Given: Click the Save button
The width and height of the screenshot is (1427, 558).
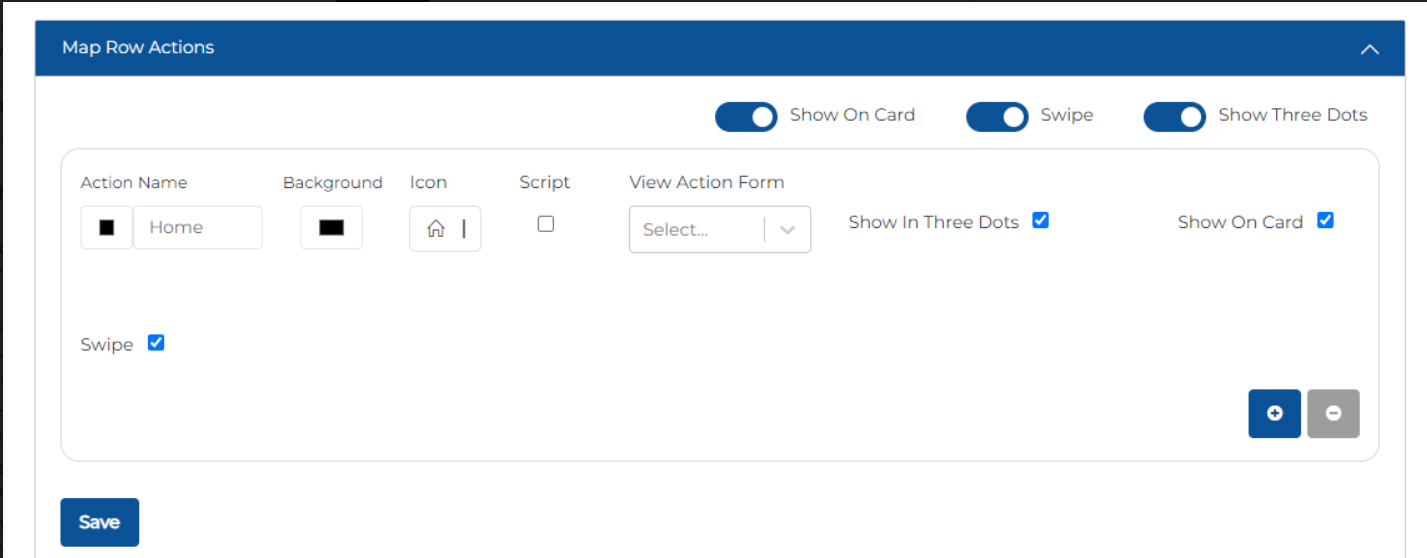Looking at the screenshot, I should [x=99, y=522].
